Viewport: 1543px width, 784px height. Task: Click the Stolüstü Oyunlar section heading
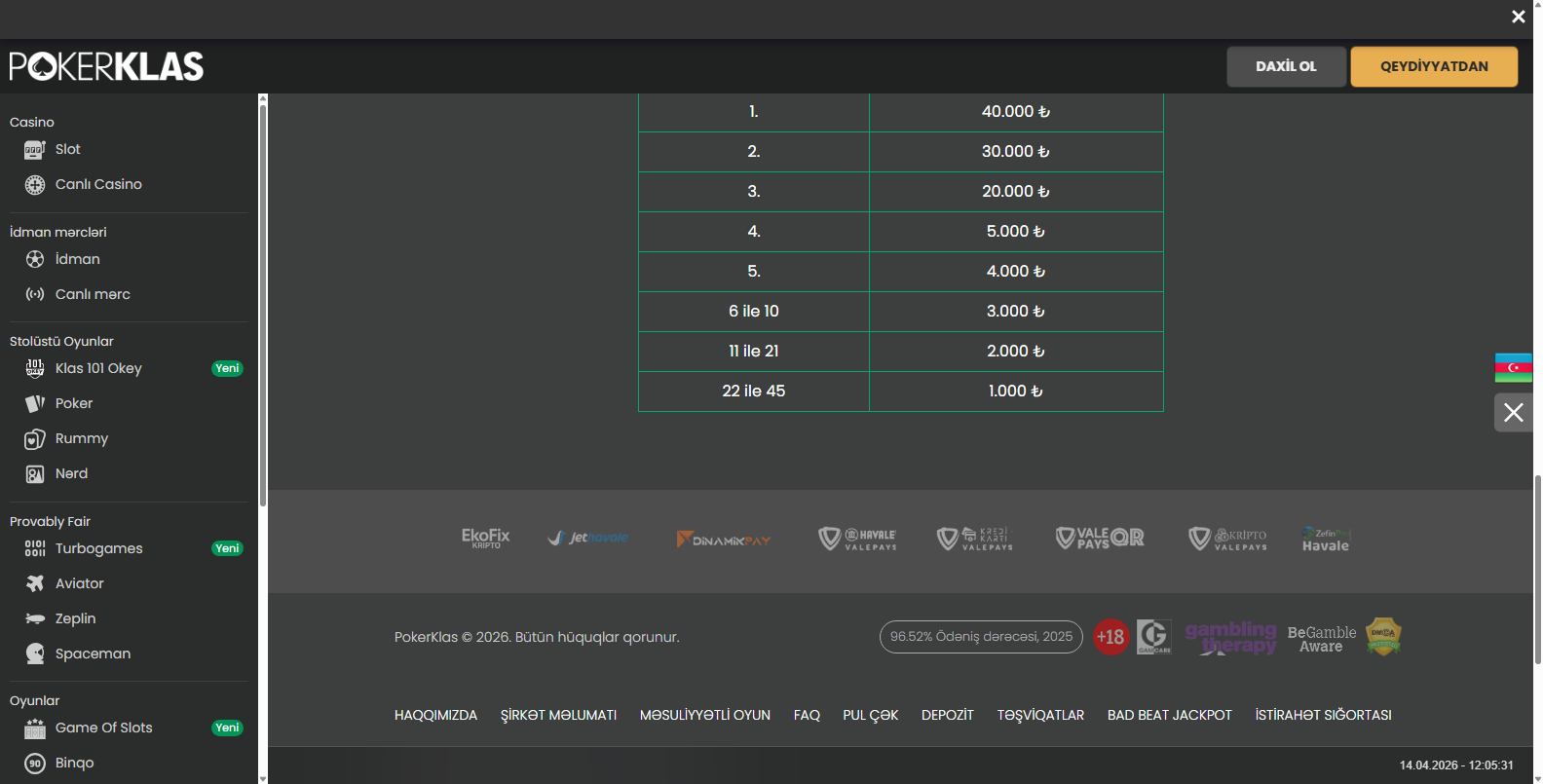[x=61, y=342]
